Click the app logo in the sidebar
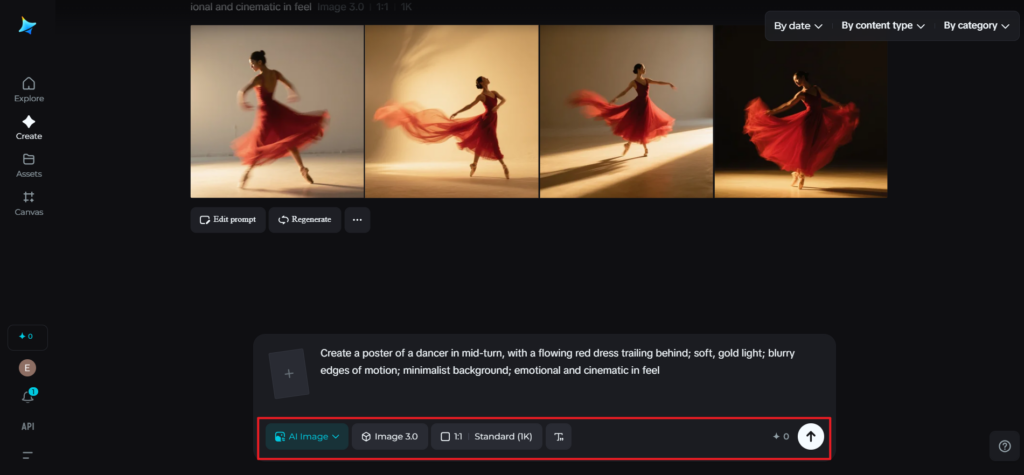Image resolution: width=1024 pixels, height=475 pixels. pos(28,26)
